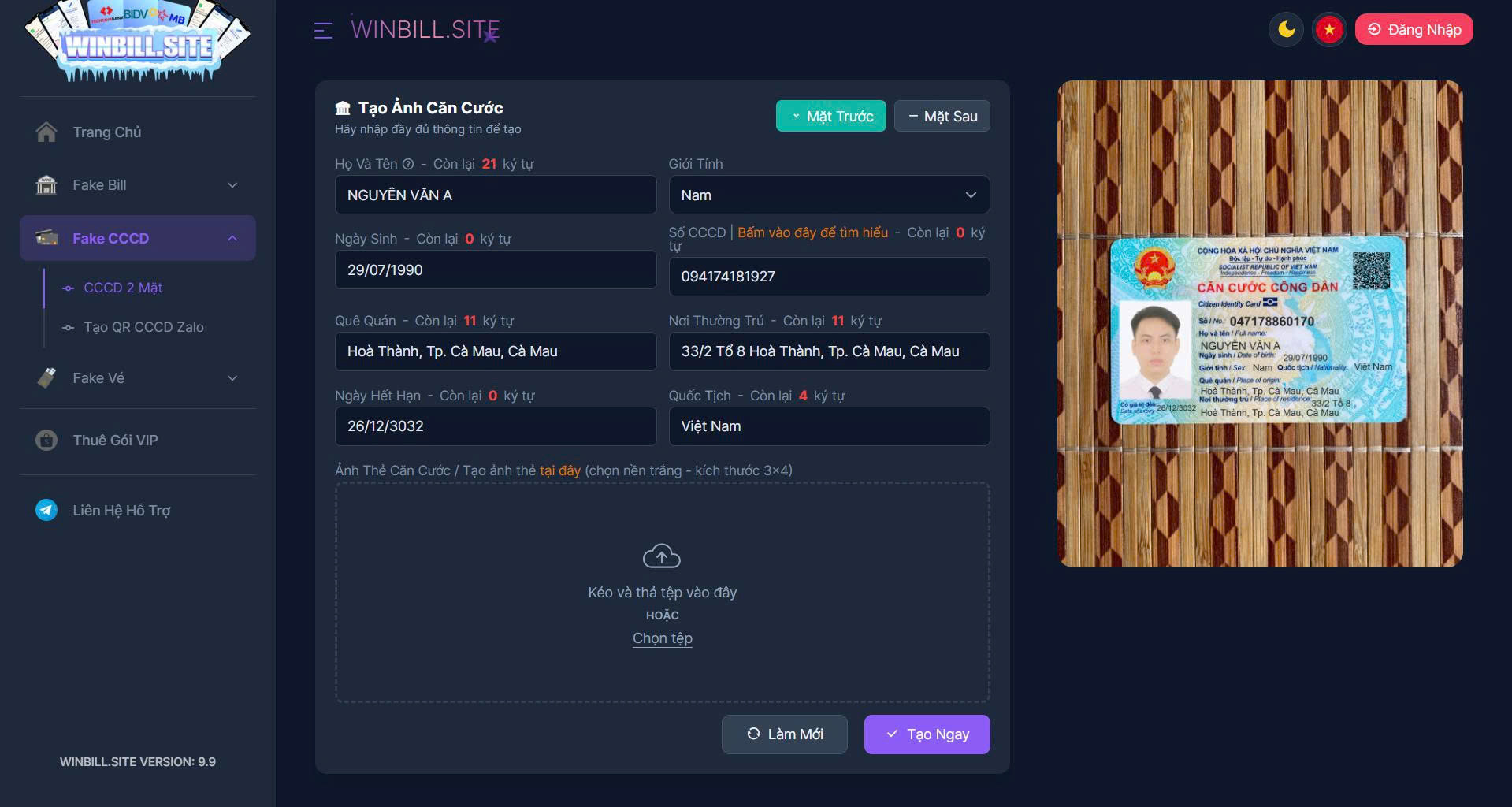Open Trang Chủ via its home icon

46,132
